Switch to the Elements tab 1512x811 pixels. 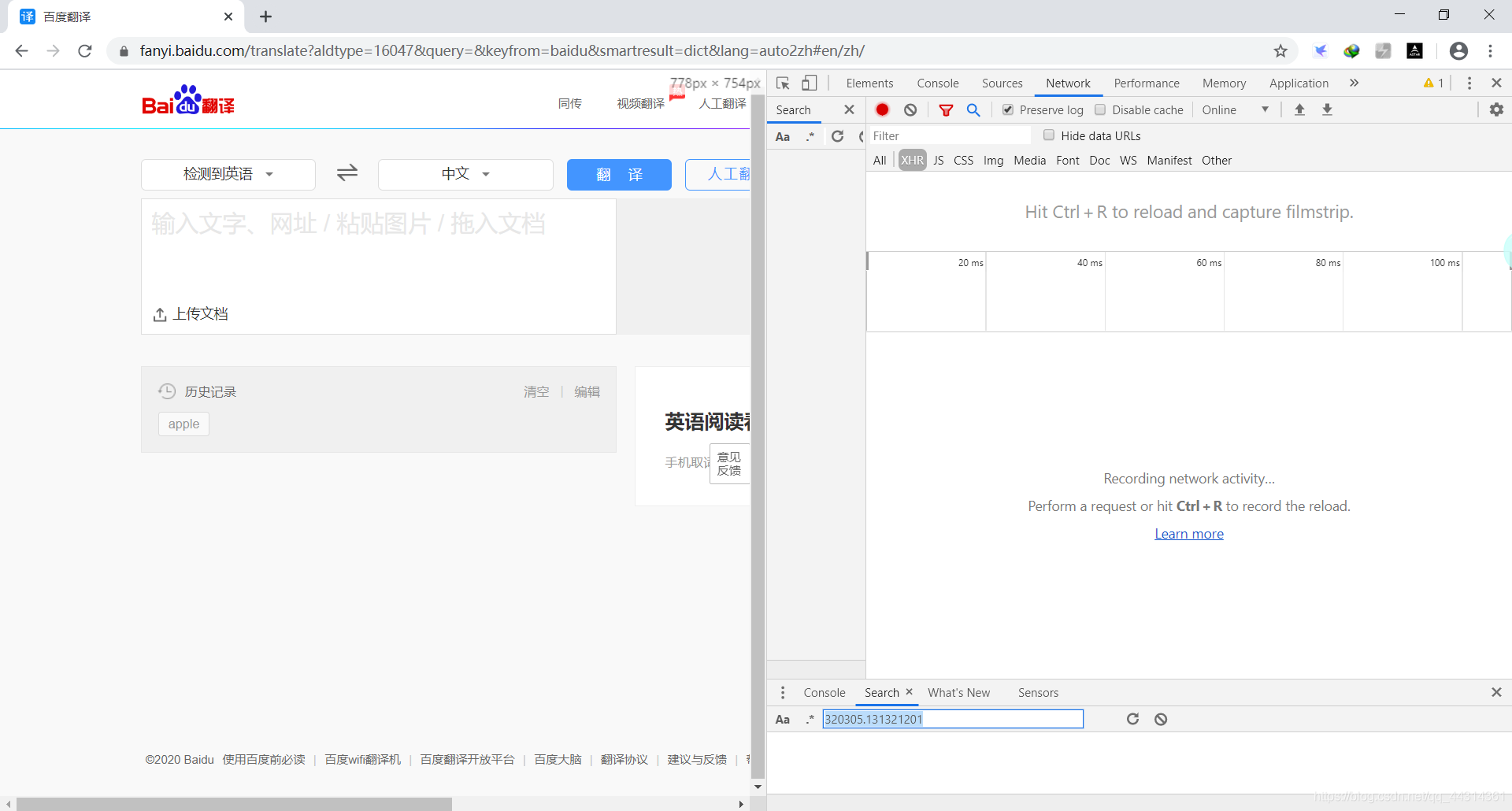coord(869,83)
